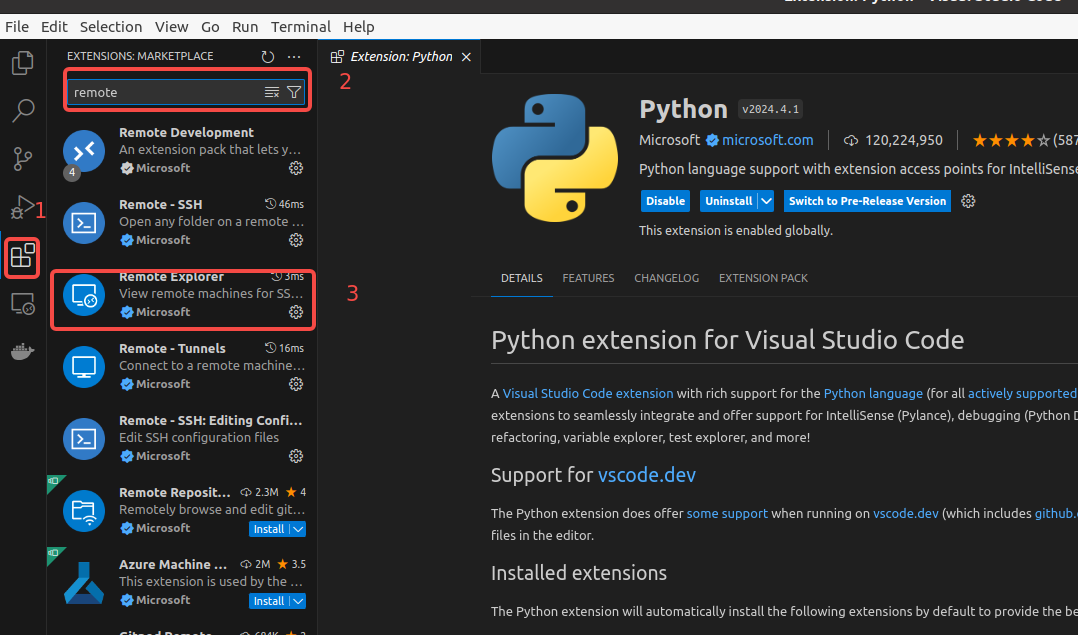Refresh the extensions marketplace list
The image size is (1078, 635).
coord(267,57)
